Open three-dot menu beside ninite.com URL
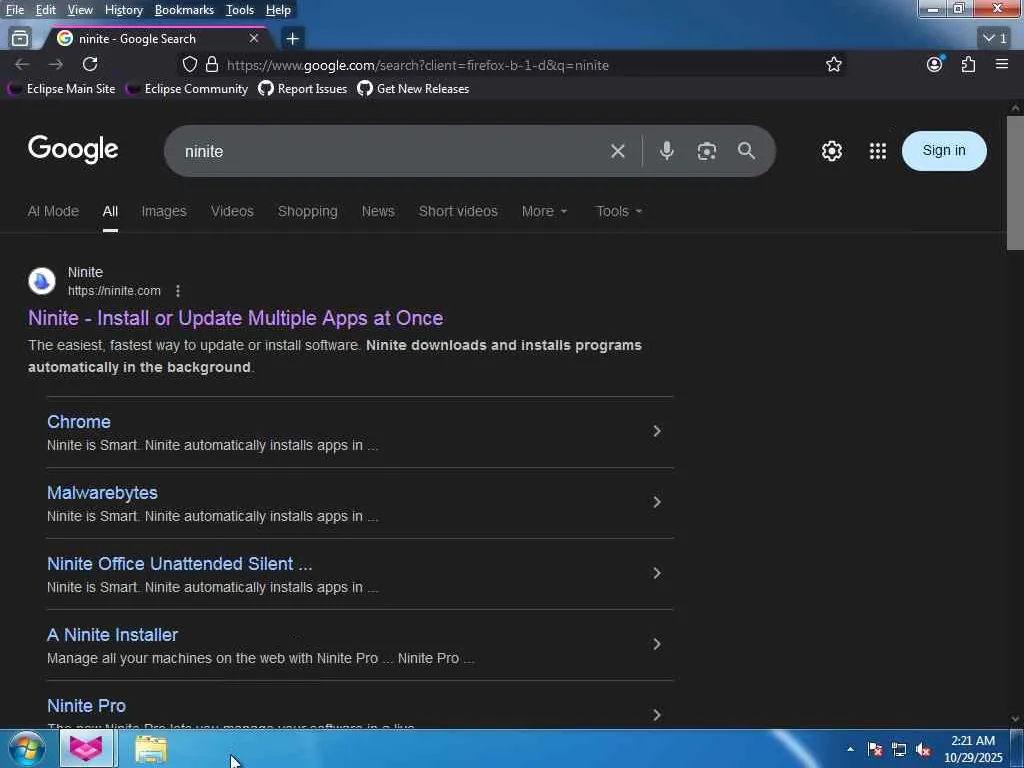The width and height of the screenshot is (1024, 768). click(x=178, y=291)
